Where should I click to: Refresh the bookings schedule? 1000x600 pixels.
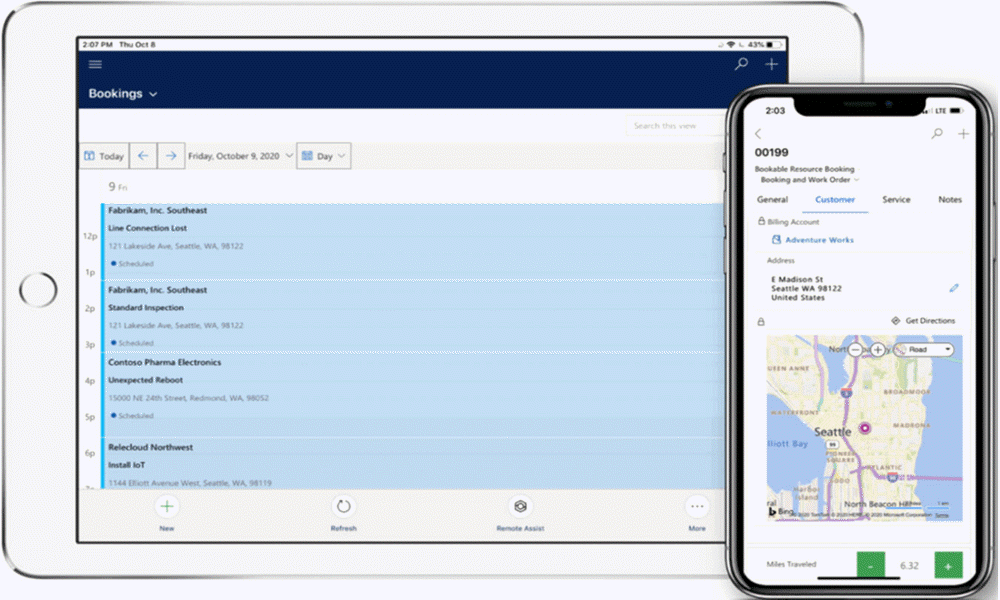(x=343, y=507)
